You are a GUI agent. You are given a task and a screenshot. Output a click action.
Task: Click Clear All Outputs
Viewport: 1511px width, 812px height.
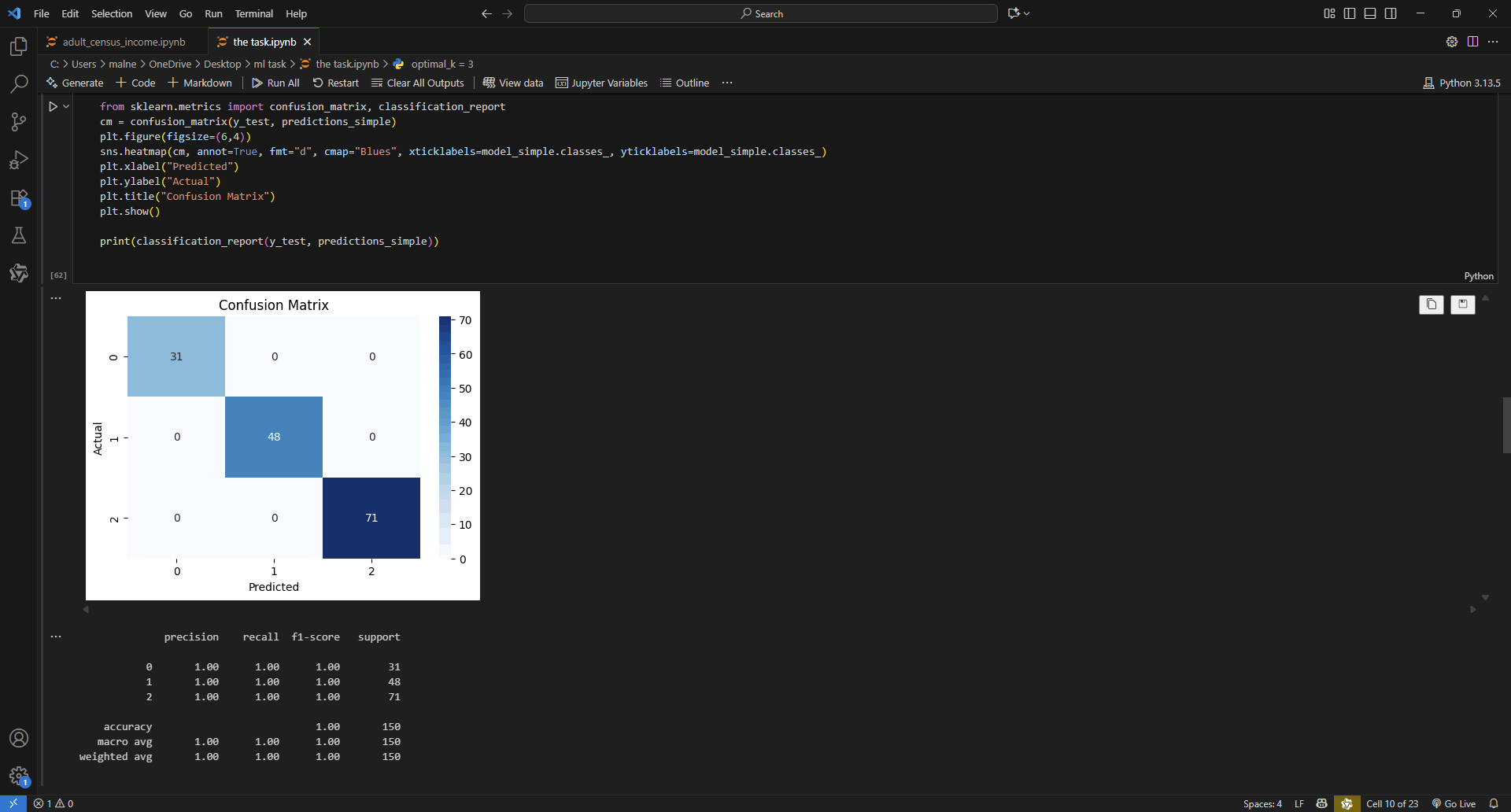point(418,83)
